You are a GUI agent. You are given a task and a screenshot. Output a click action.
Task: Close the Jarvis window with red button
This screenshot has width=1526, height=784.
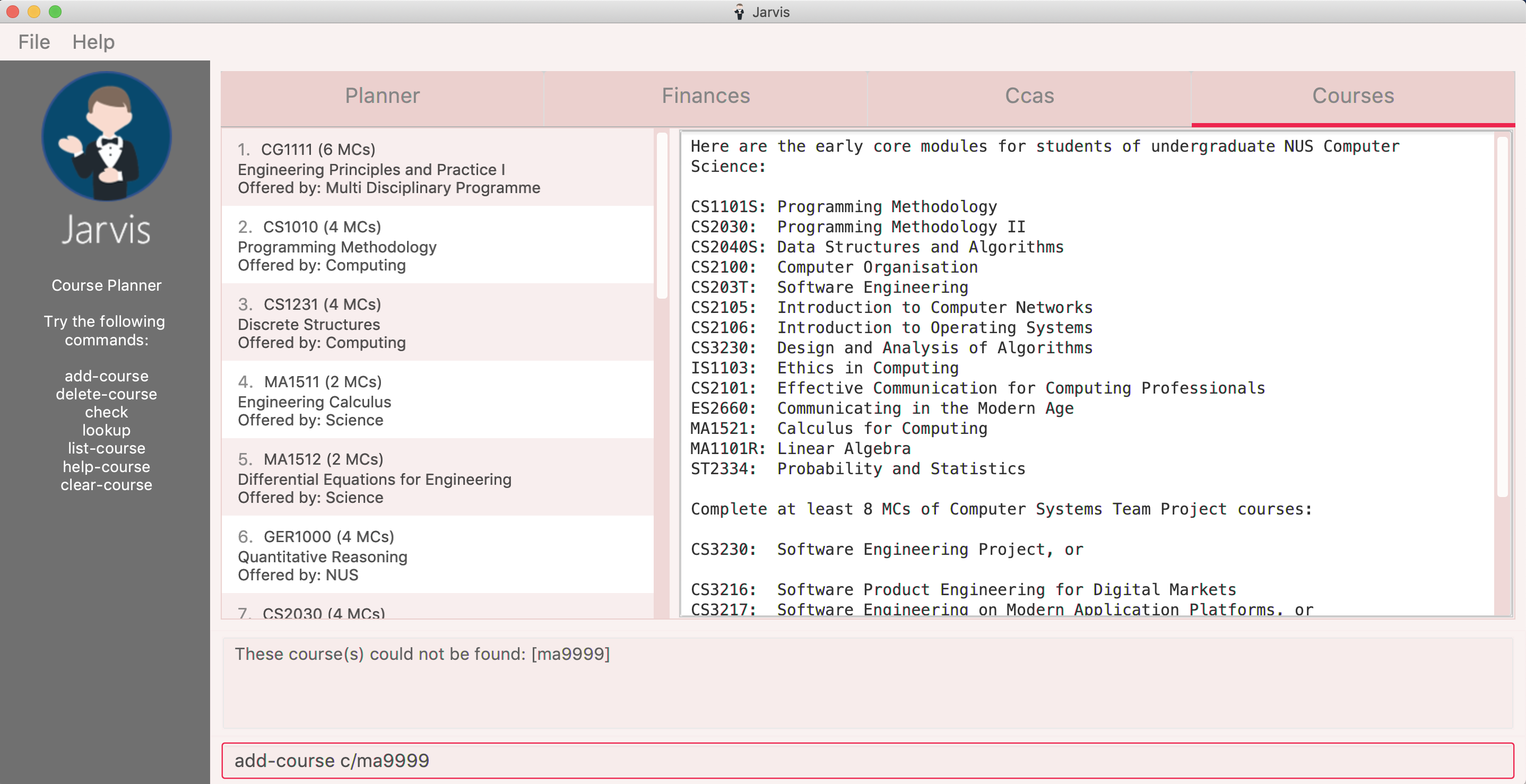point(12,12)
